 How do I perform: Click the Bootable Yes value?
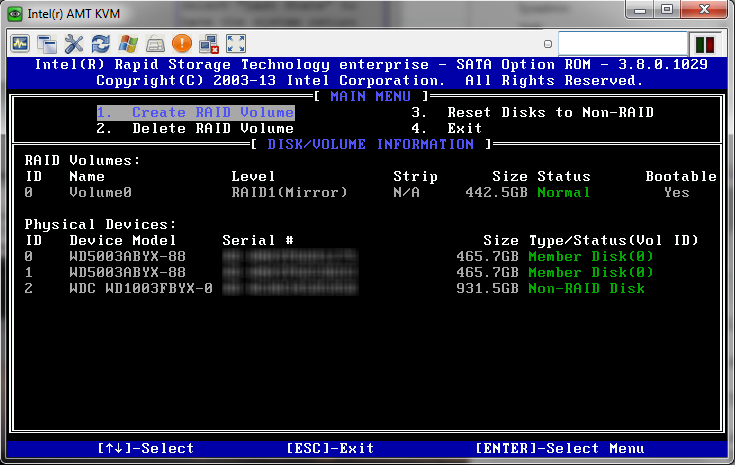pos(677,193)
